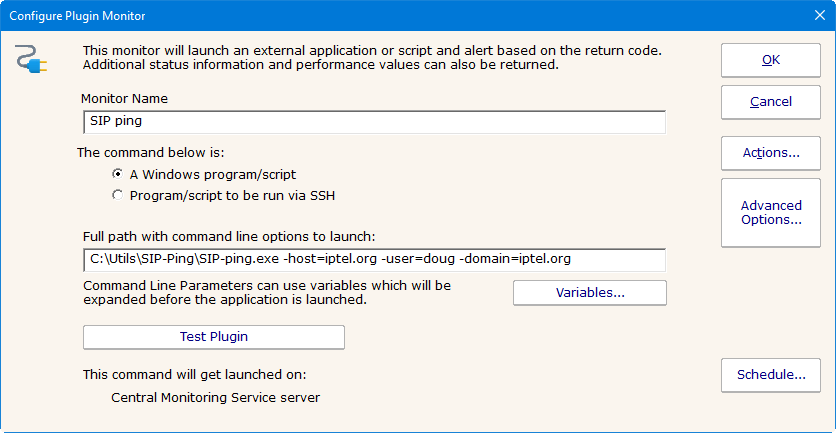Screen dimensions: 836x433
Task: Click the 'Full path with command line options' label
Action: click(x=229, y=236)
